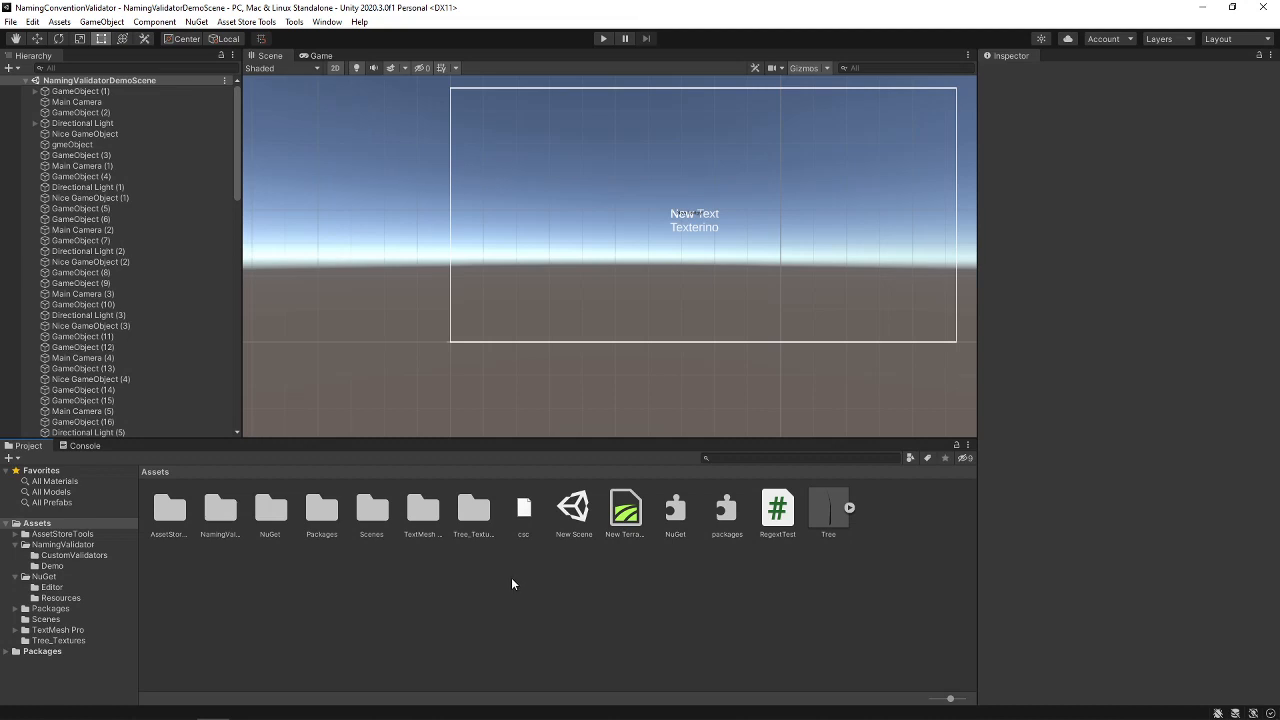Screen dimensions: 1280x720
Task: Toggle pivot Center mode
Action: click(x=182, y=39)
